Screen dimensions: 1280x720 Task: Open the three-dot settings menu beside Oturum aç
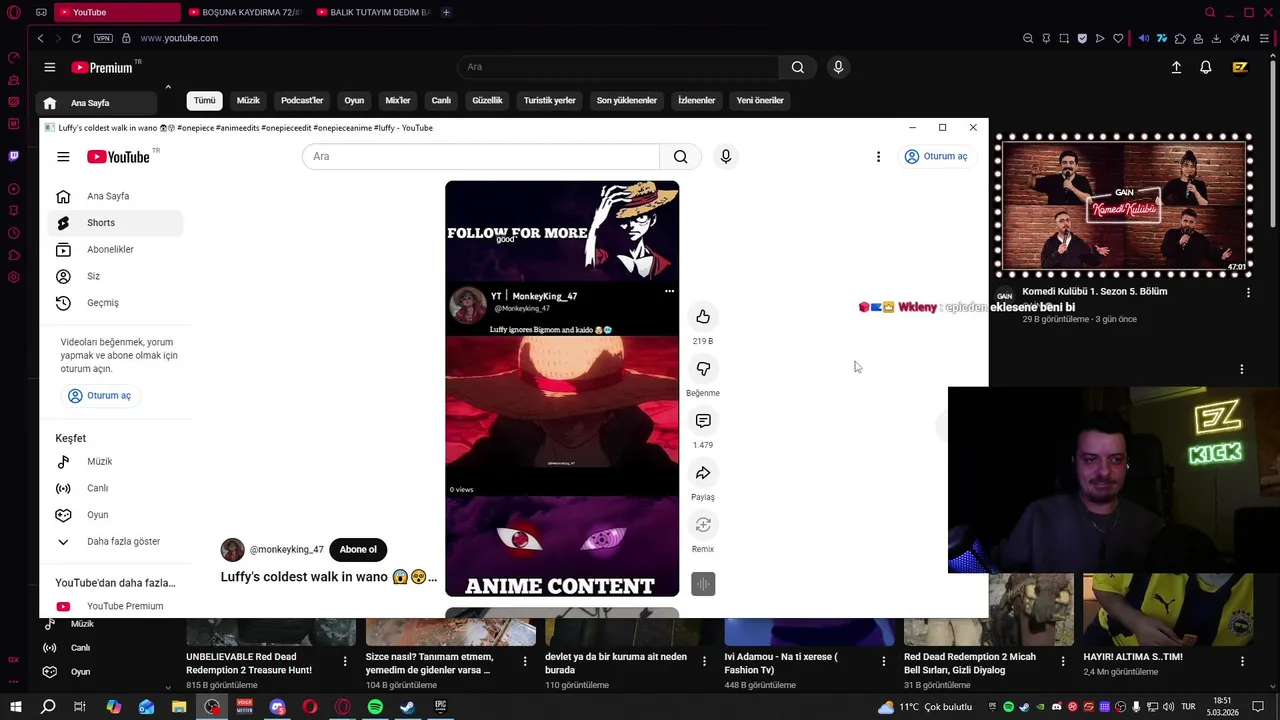(x=878, y=156)
